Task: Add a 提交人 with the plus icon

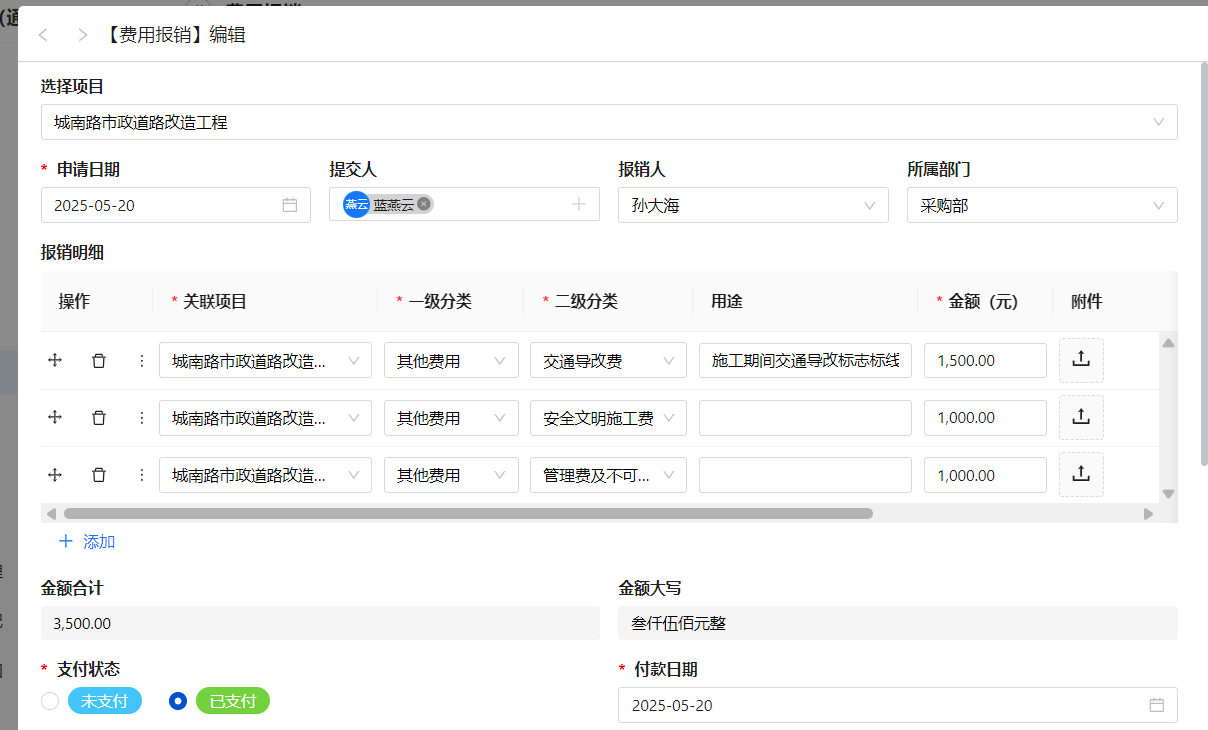Action: [578, 204]
